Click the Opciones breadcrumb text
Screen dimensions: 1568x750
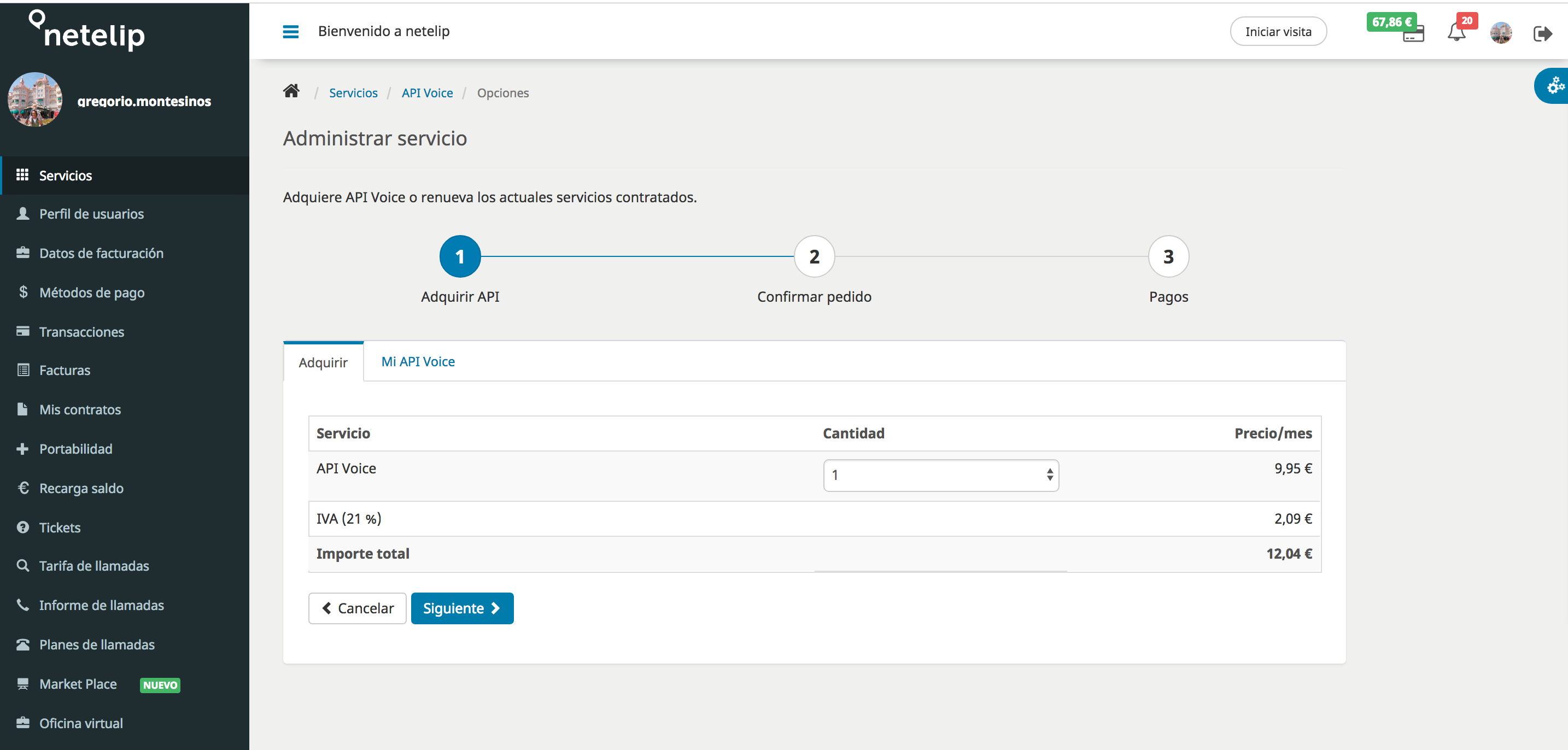click(x=503, y=93)
